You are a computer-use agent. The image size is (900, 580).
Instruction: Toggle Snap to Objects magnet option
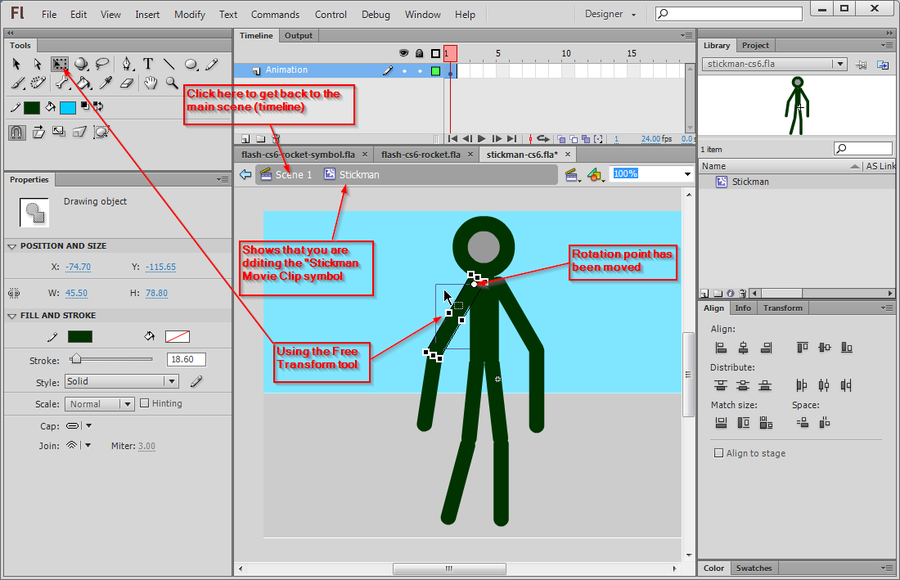[x=16, y=131]
